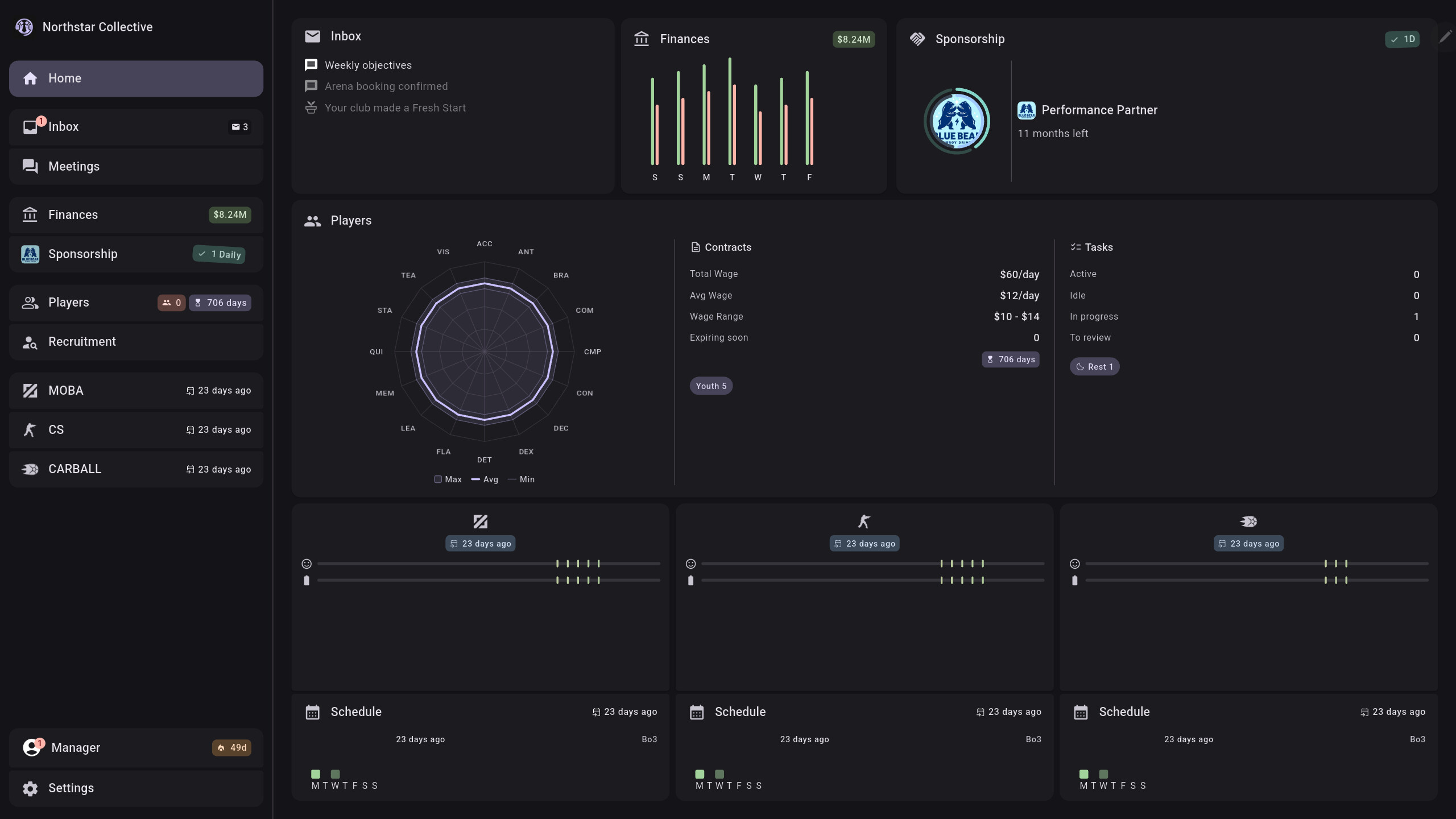Click the pencil edit icon at top right
Image resolution: width=1456 pixels, height=819 pixels.
pyautogui.click(x=1445, y=38)
